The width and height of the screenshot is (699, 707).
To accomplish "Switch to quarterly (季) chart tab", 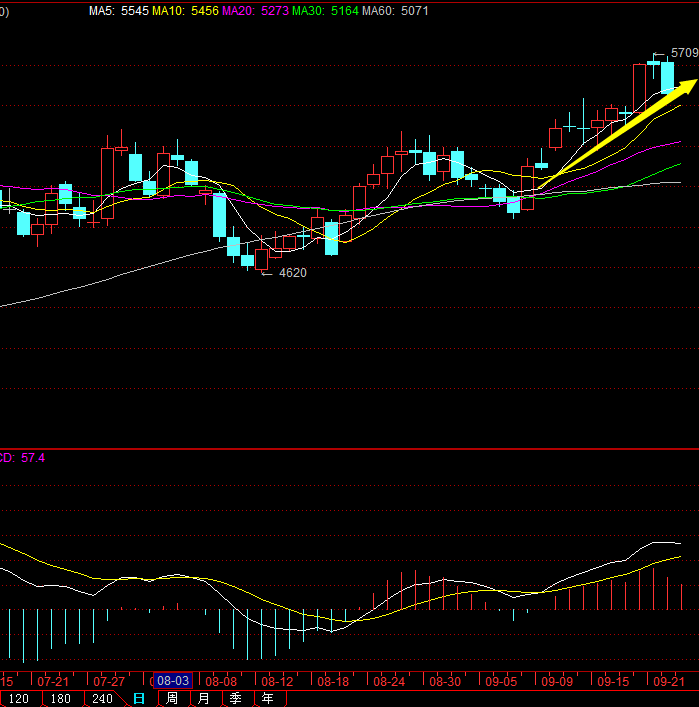I will point(235,699).
